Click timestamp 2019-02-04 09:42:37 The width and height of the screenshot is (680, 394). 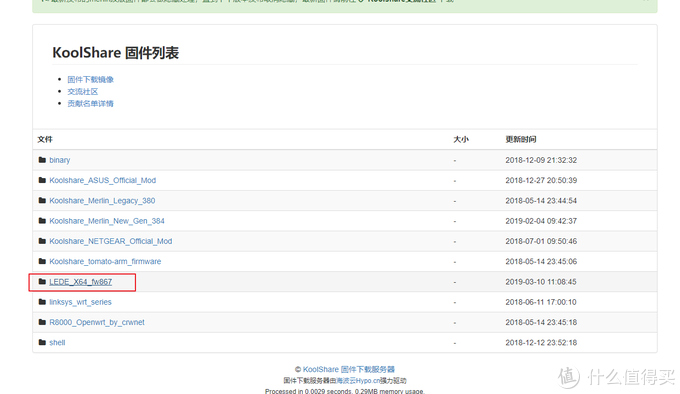point(541,221)
